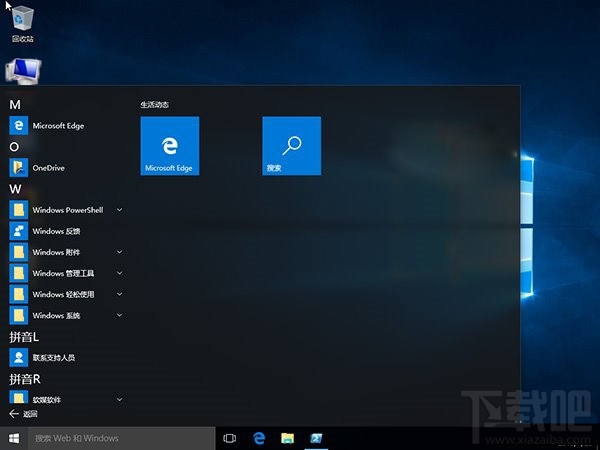This screenshot has width=600, height=450.
Task: Open the 搜索 search tile
Action: pyautogui.click(x=292, y=146)
